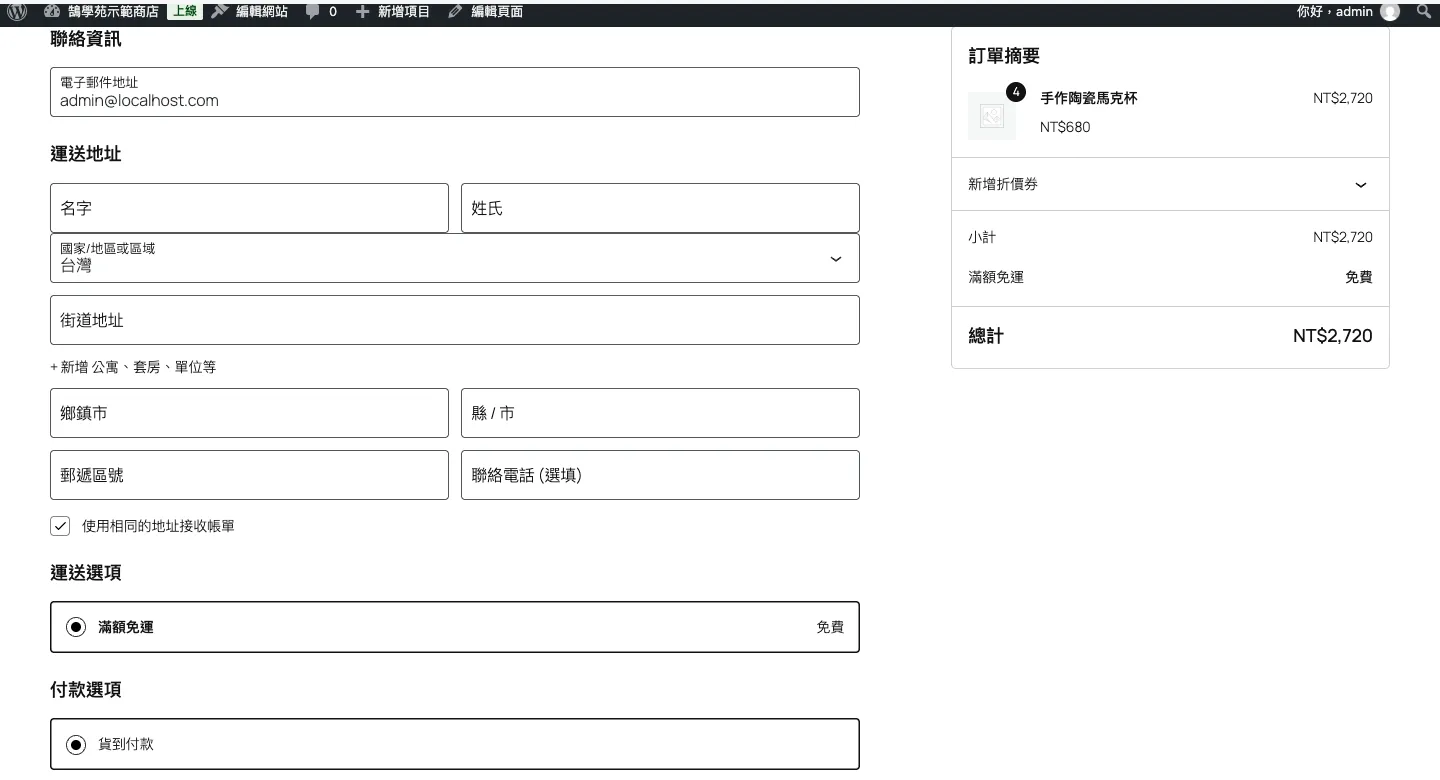Open the 國家/地區或區域 dropdown

point(455,258)
